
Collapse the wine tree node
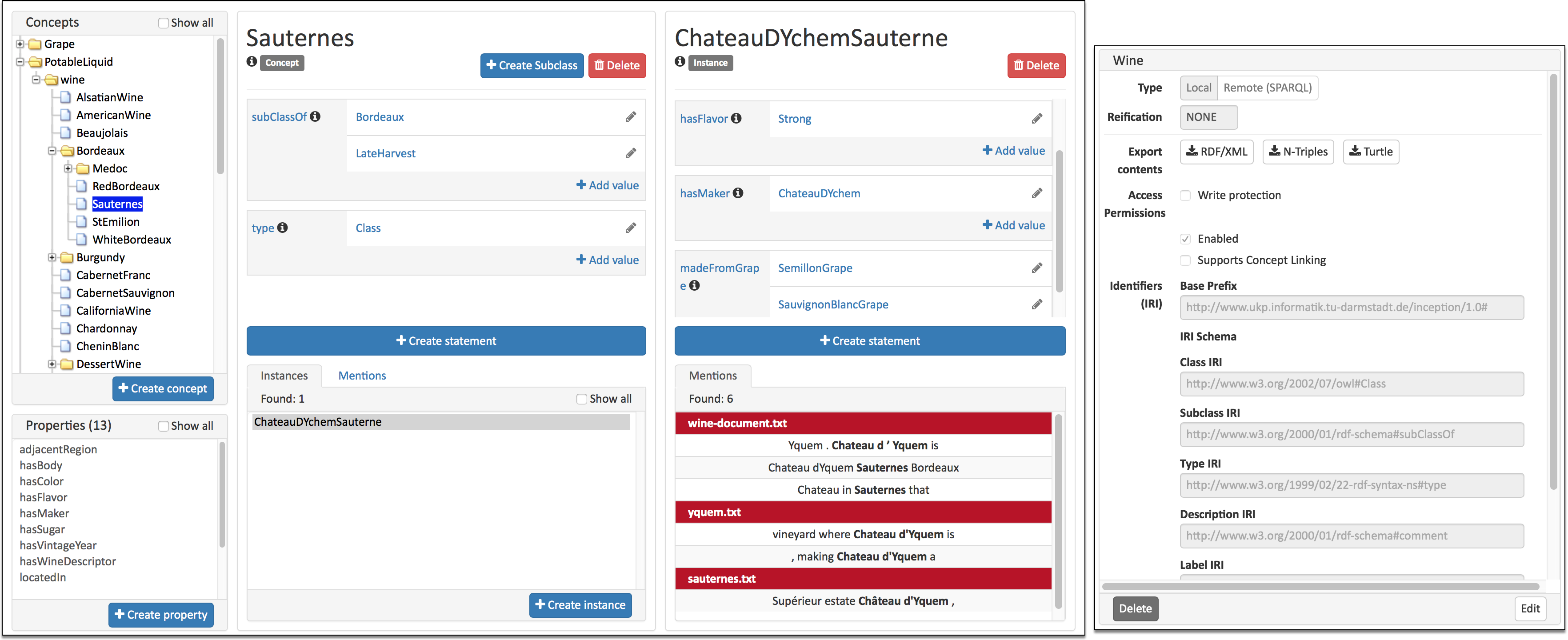point(36,79)
